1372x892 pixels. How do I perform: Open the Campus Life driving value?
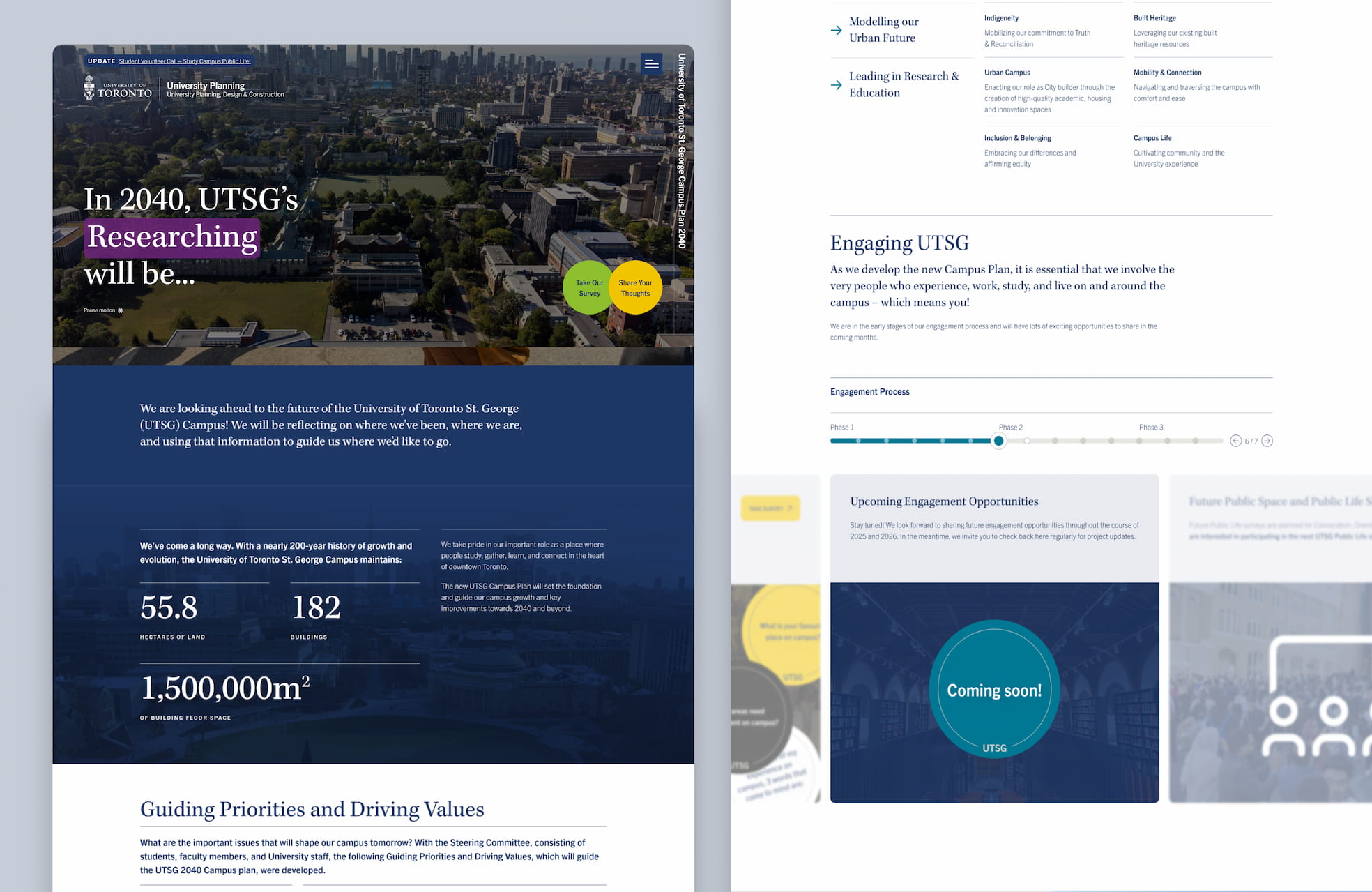click(x=1152, y=138)
